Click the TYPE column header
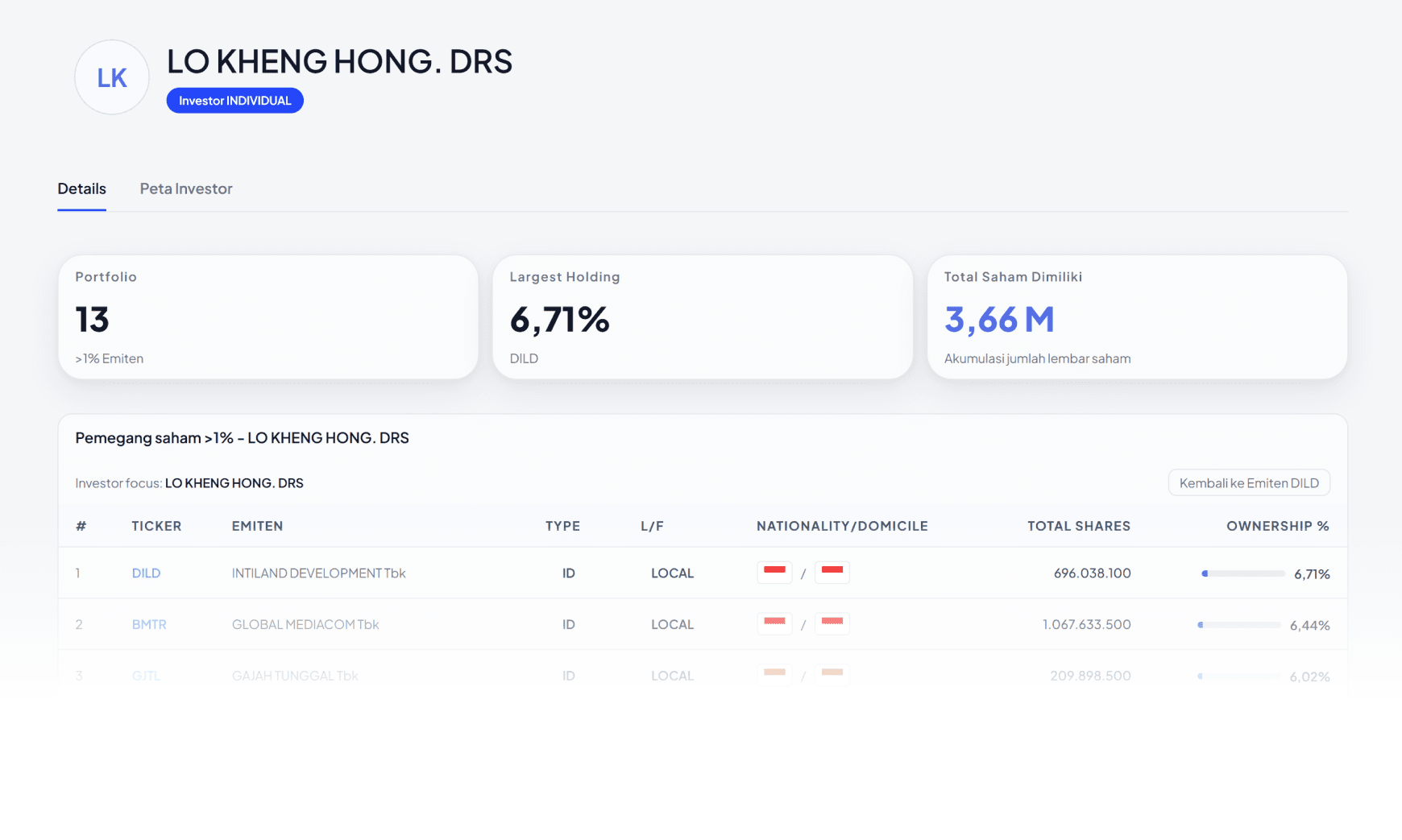1402x840 pixels. point(562,526)
